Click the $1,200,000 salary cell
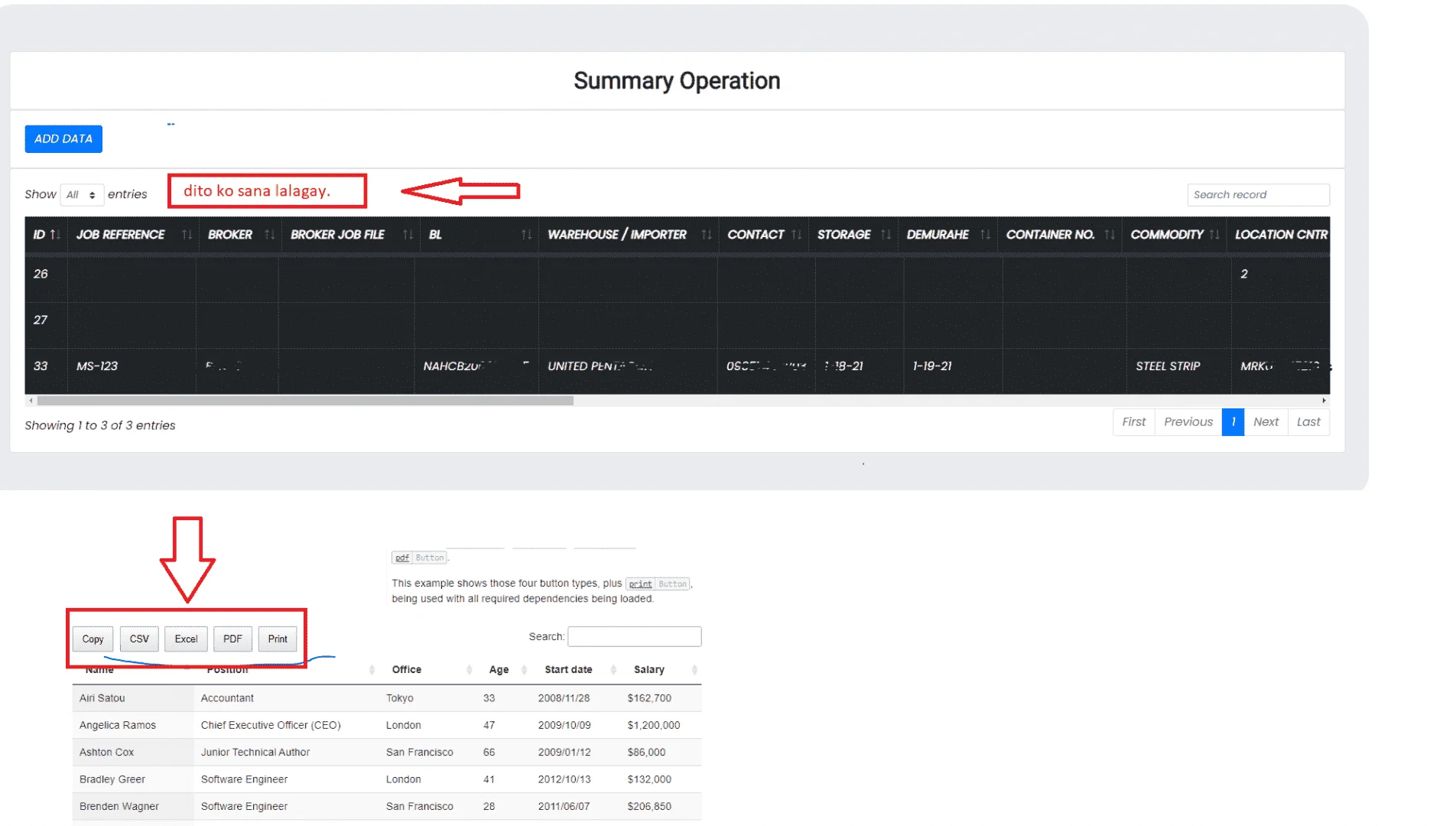Viewport: 1456px width, 826px height. coord(654,725)
